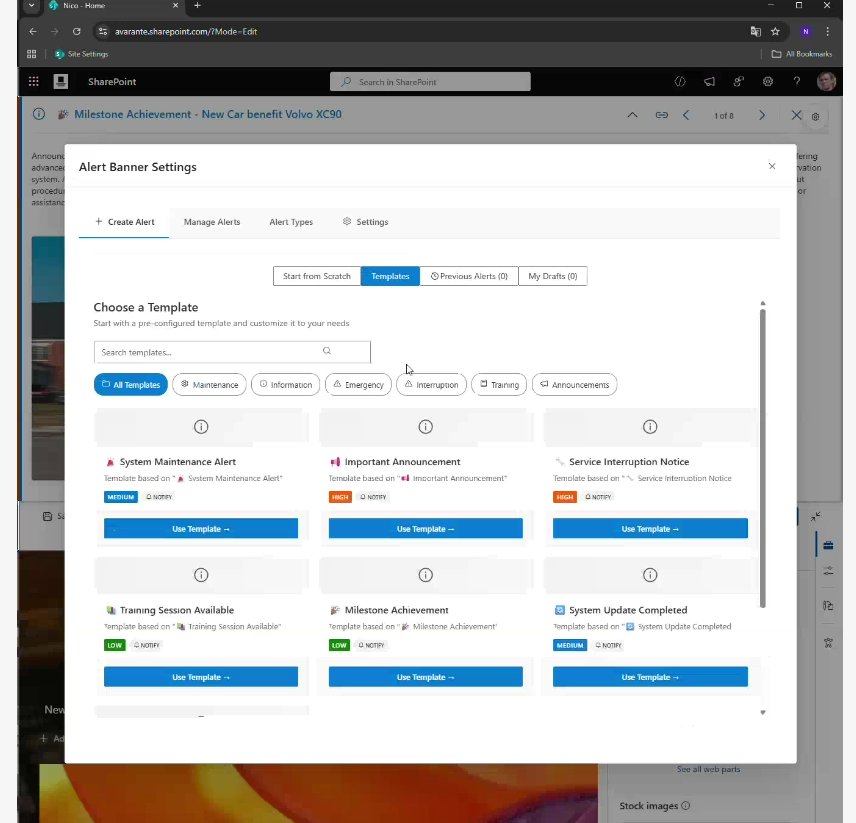Toggle the Emergency template filter chip
Screen dimensions: 856x823
(x=358, y=385)
